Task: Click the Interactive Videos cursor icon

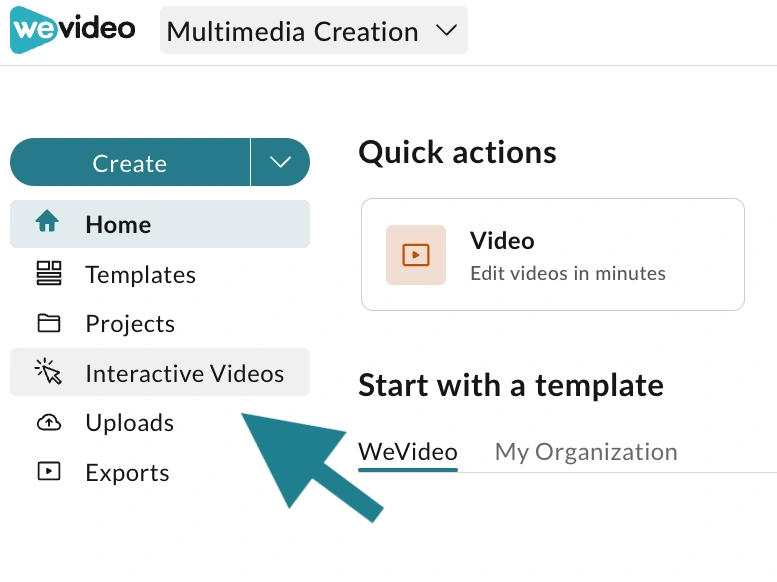Action: coord(48,371)
